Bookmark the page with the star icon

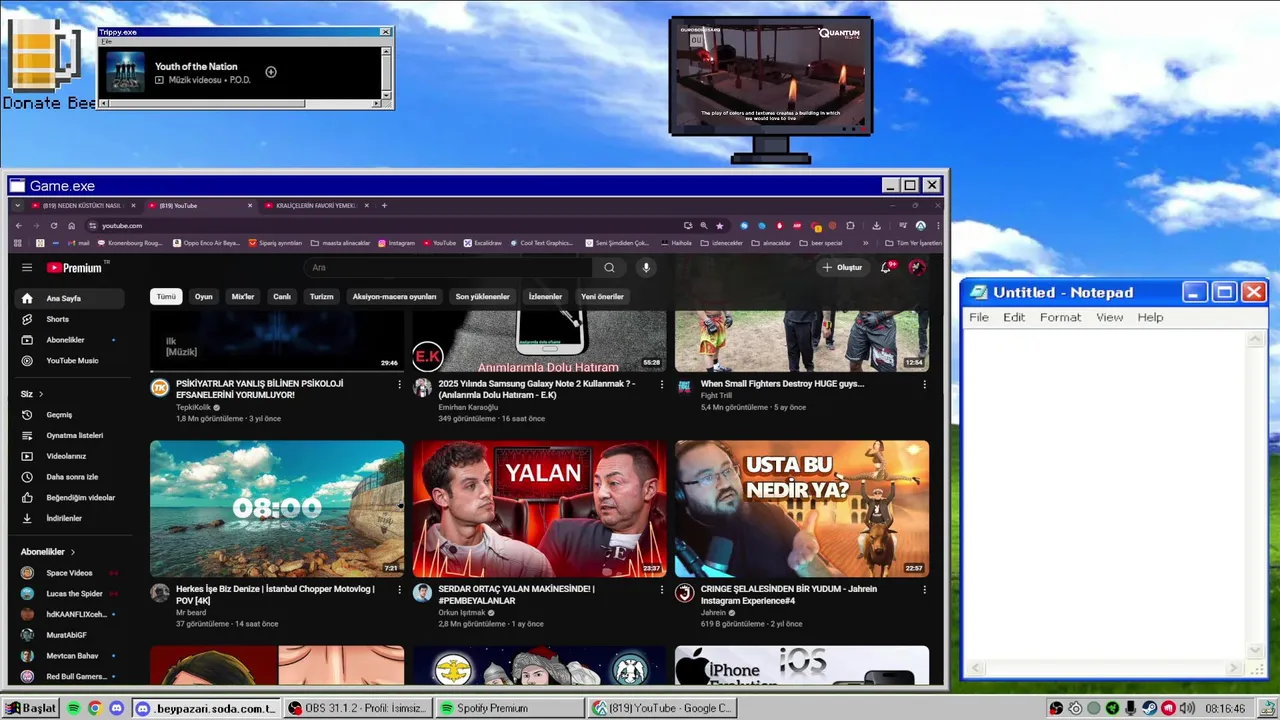[x=719, y=226]
